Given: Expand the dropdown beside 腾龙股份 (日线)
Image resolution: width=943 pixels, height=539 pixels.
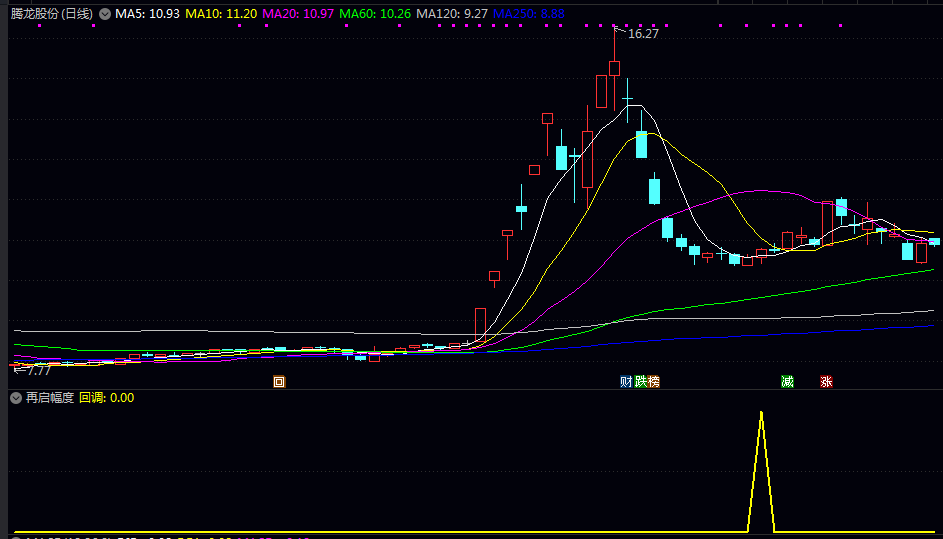Looking at the screenshot, I should pyautogui.click(x=105, y=14).
